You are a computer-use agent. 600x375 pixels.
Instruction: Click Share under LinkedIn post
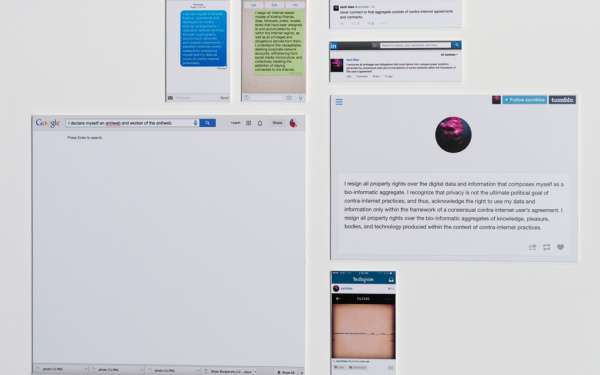pyautogui.click(x=376, y=77)
